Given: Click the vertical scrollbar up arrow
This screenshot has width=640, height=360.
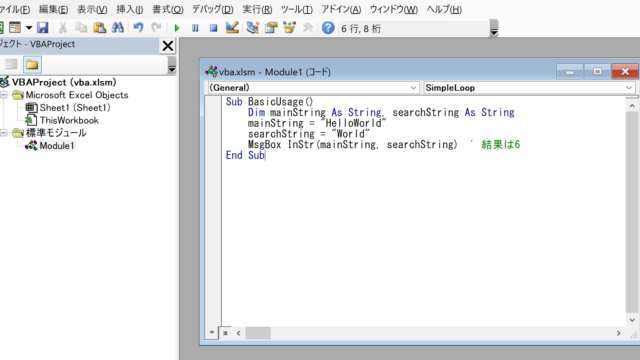Looking at the screenshot, I should click(x=632, y=106).
